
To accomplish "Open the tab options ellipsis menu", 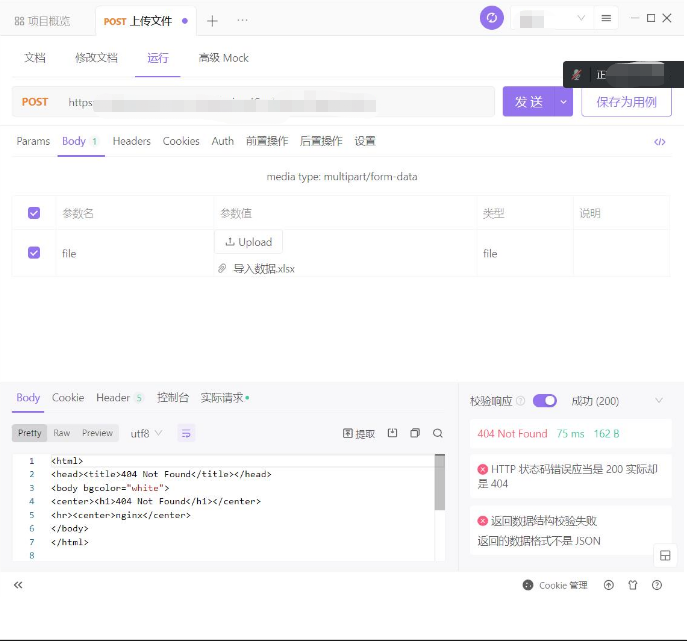I will [242, 20].
